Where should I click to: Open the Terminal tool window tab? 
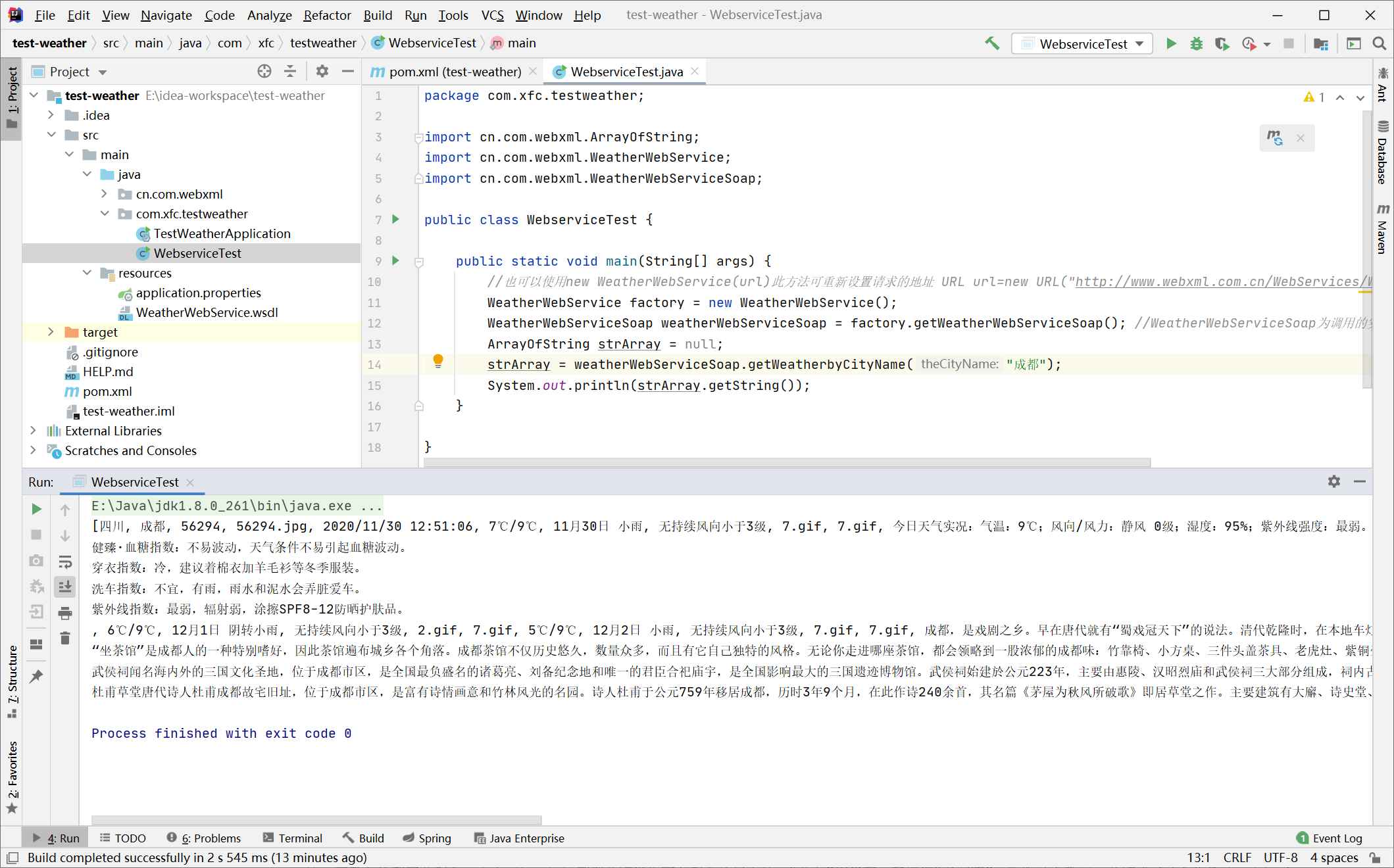[293, 838]
